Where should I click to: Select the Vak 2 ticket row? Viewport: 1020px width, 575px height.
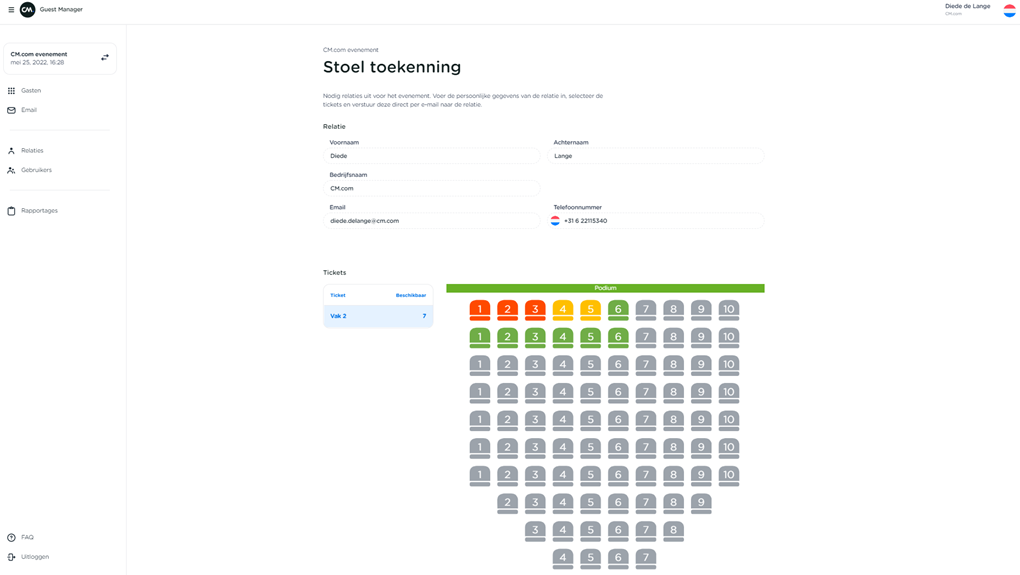pos(378,316)
